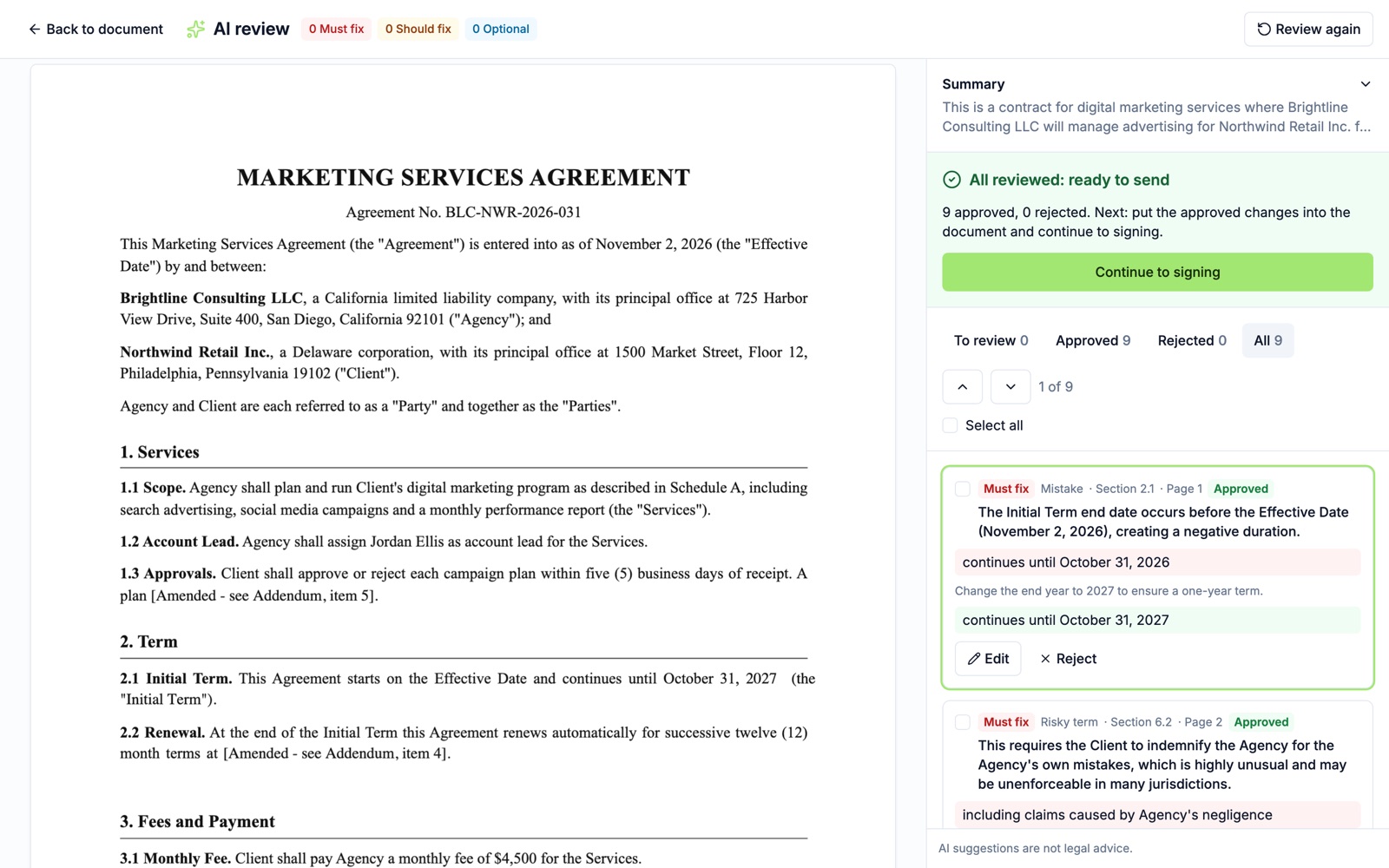Image resolution: width=1389 pixels, height=868 pixels.
Task: Click the Summary heading
Action: (973, 84)
